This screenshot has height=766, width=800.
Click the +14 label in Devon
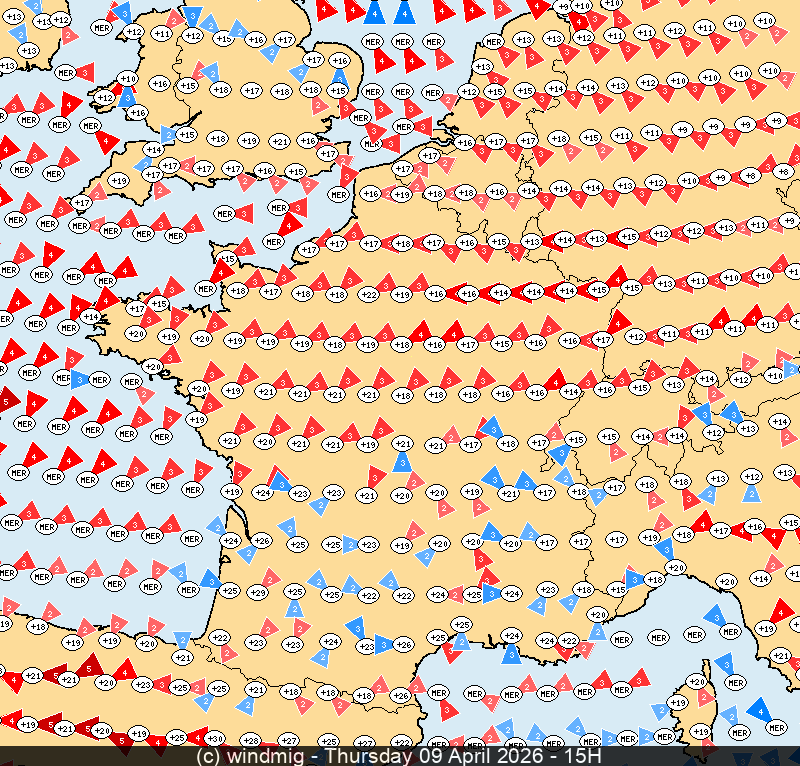[x=154, y=149]
